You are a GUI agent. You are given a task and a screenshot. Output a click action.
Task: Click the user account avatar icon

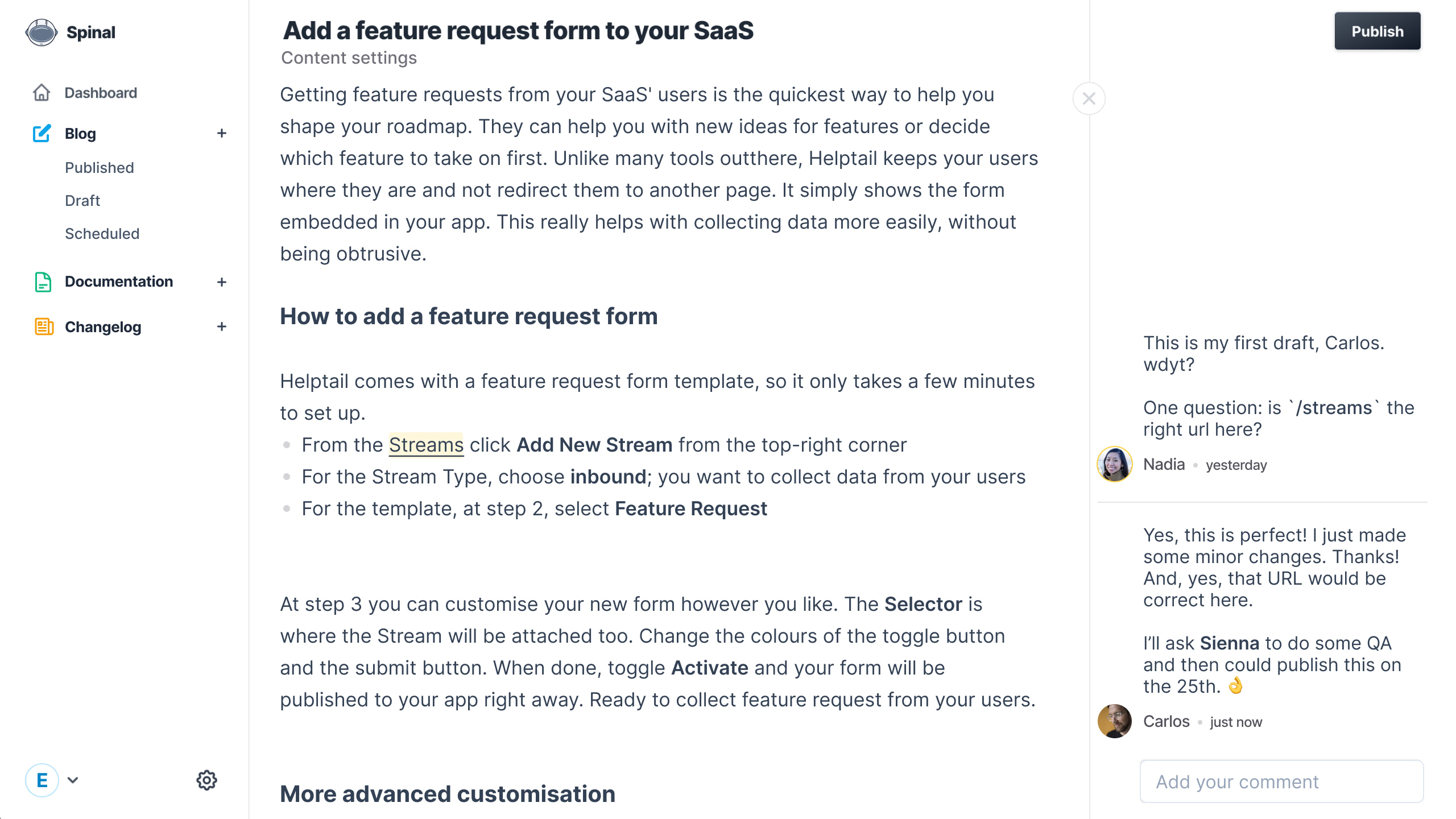[x=43, y=780]
